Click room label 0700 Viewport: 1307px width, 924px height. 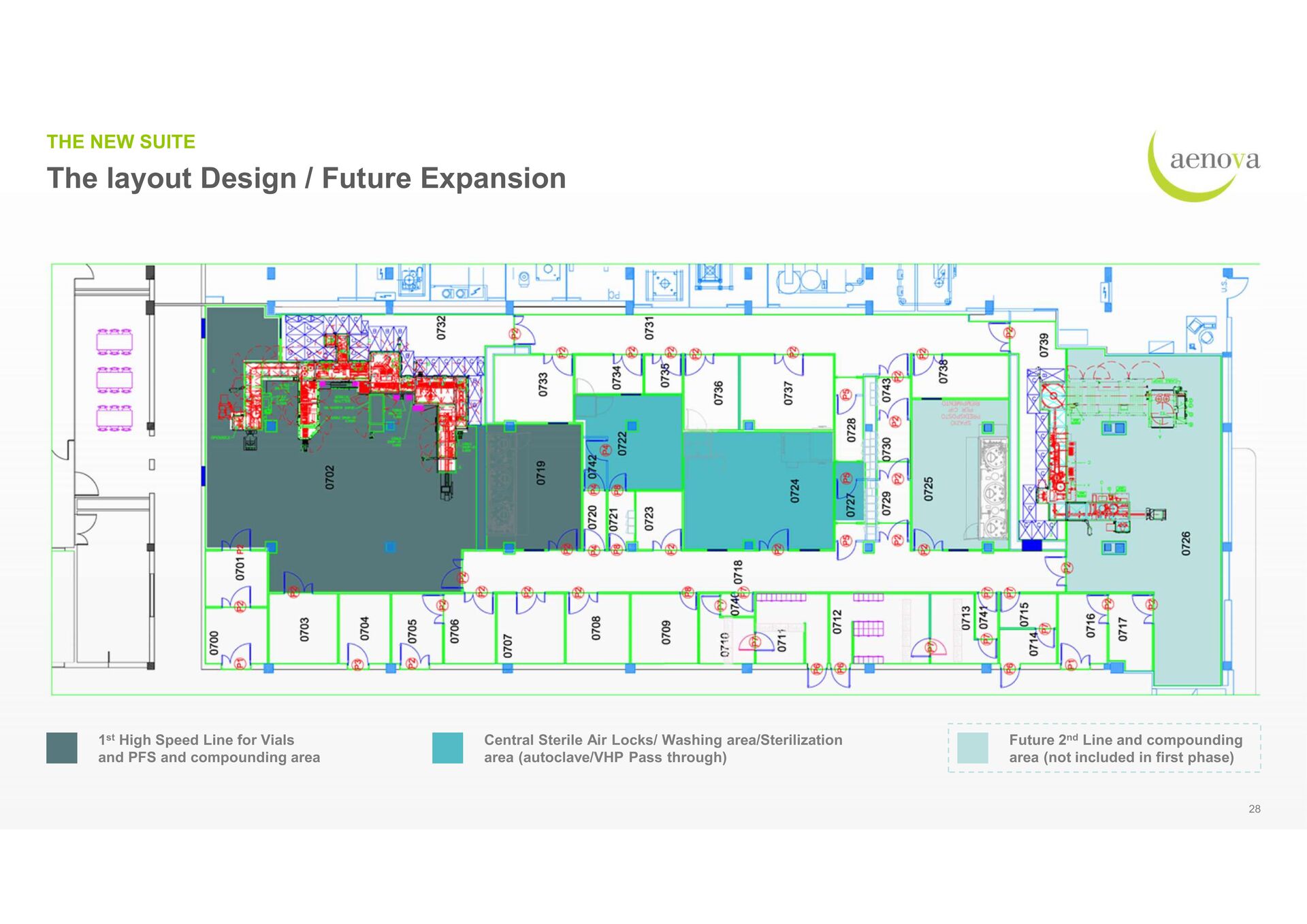(x=214, y=643)
